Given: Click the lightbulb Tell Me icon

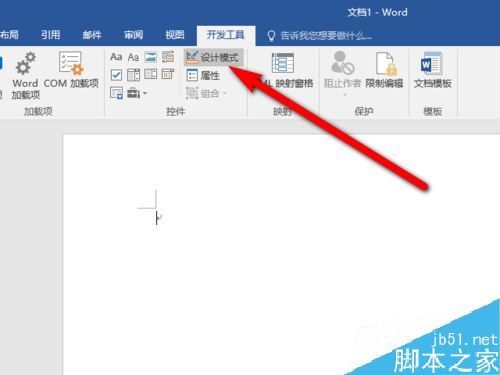Looking at the screenshot, I should (271, 36).
